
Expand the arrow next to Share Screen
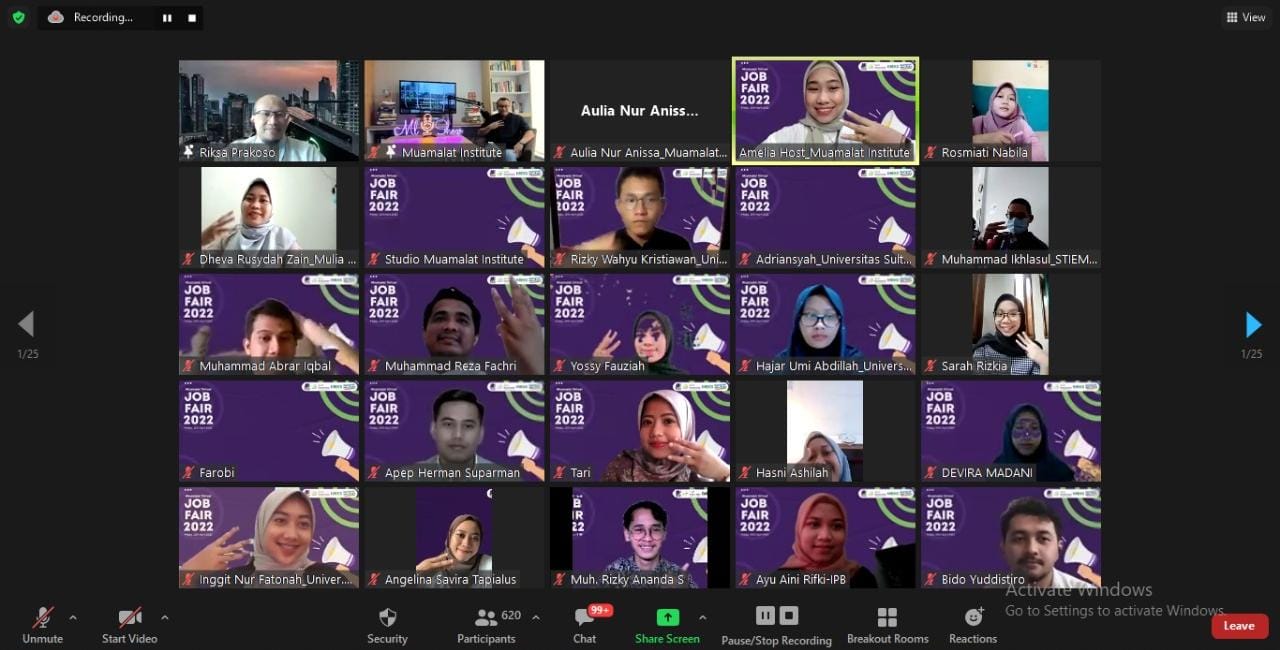coord(702,617)
